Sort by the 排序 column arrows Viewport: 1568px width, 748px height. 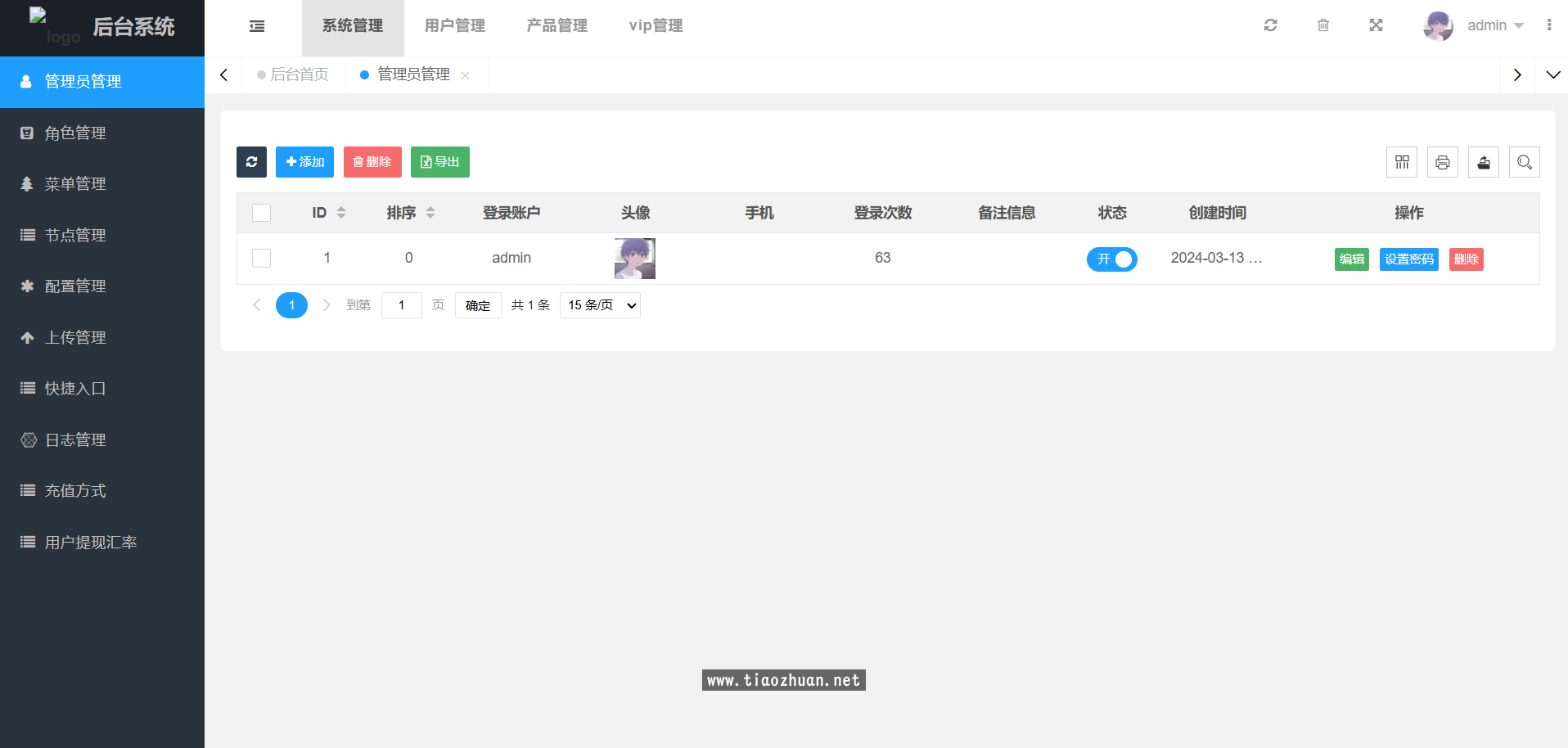[430, 213]
